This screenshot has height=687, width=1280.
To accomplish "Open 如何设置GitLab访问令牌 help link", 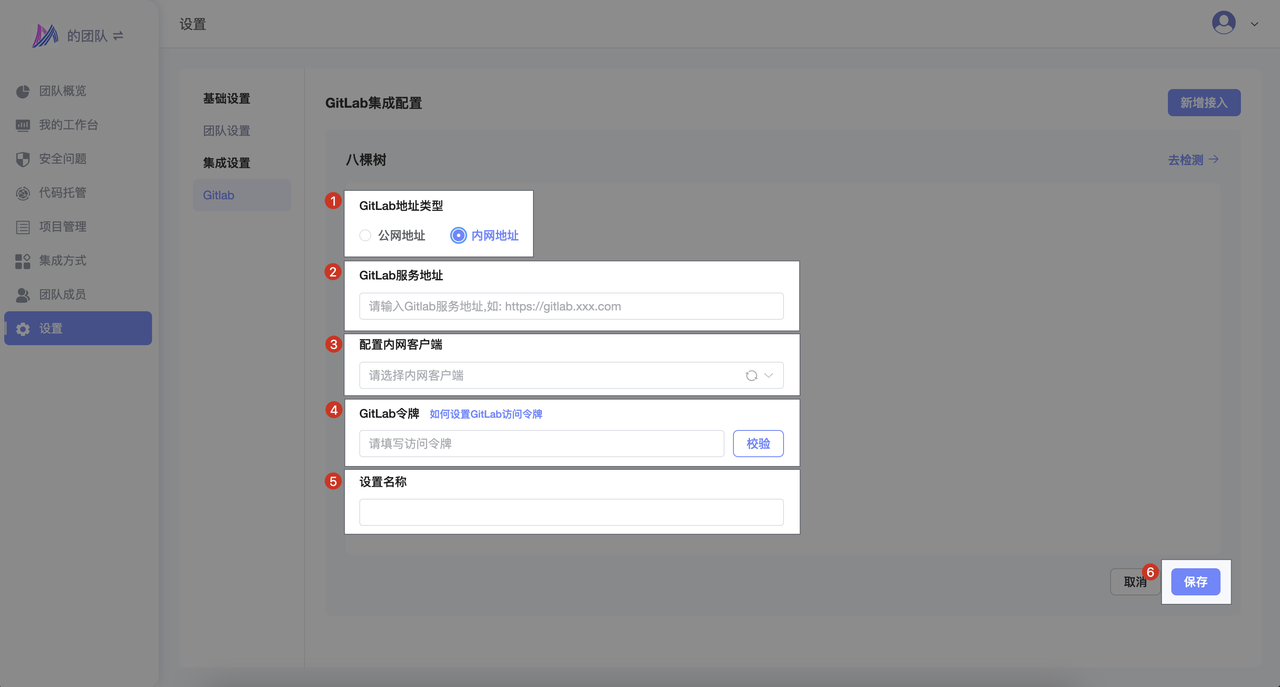I will point(486,414).
